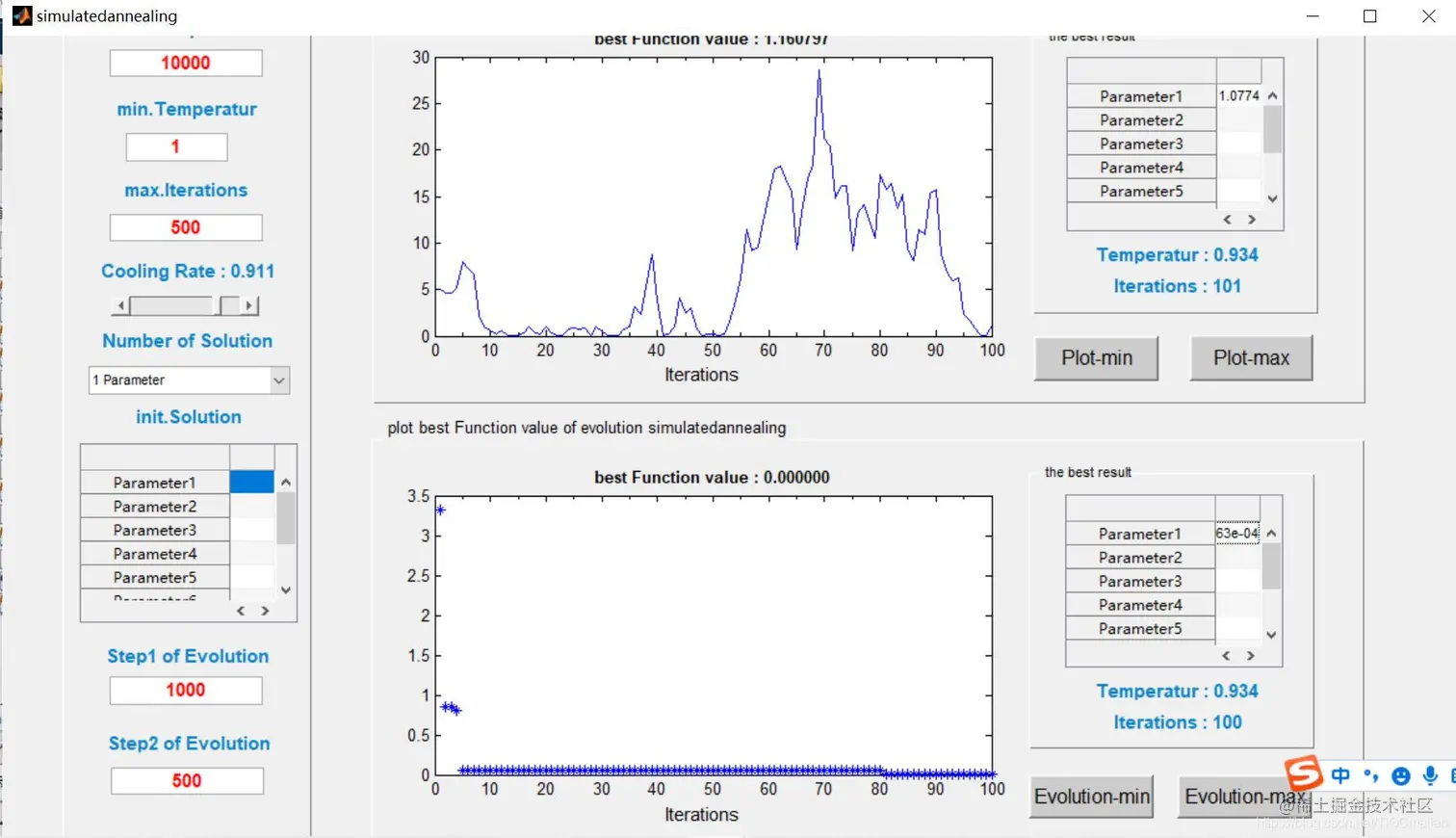The height and width of the screenshot is (838, 1456).
Task: Select Parameter1 row in upper best result table
Action: [x=1141, y=96]
